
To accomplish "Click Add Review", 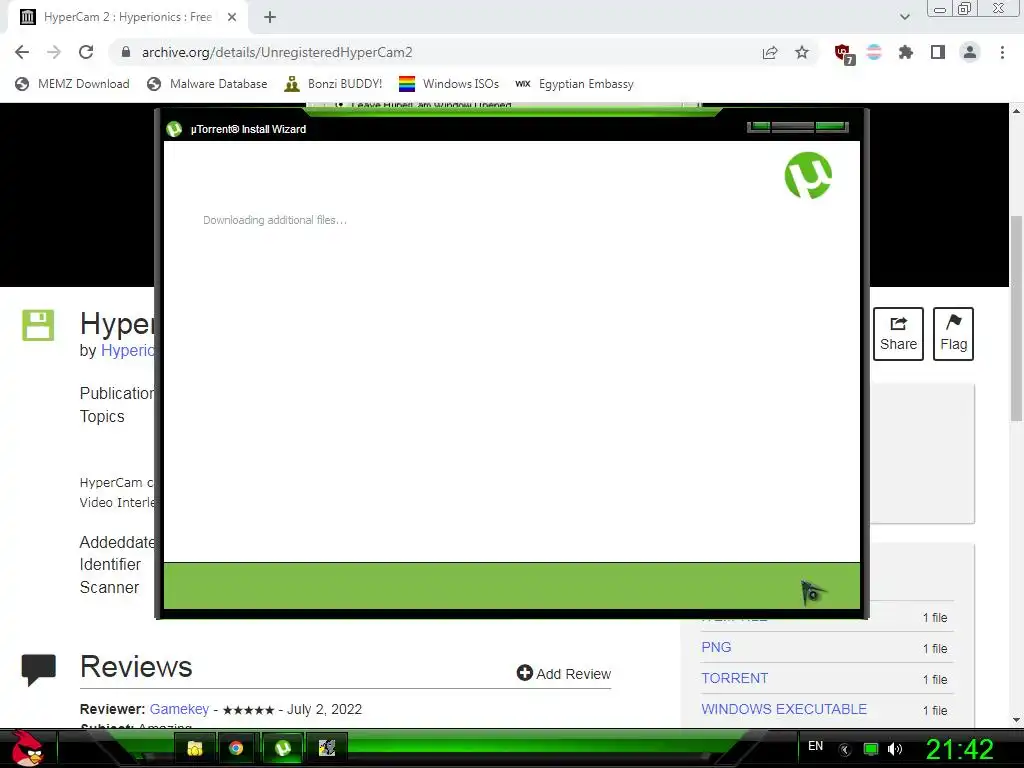I will tap(564, 673).
